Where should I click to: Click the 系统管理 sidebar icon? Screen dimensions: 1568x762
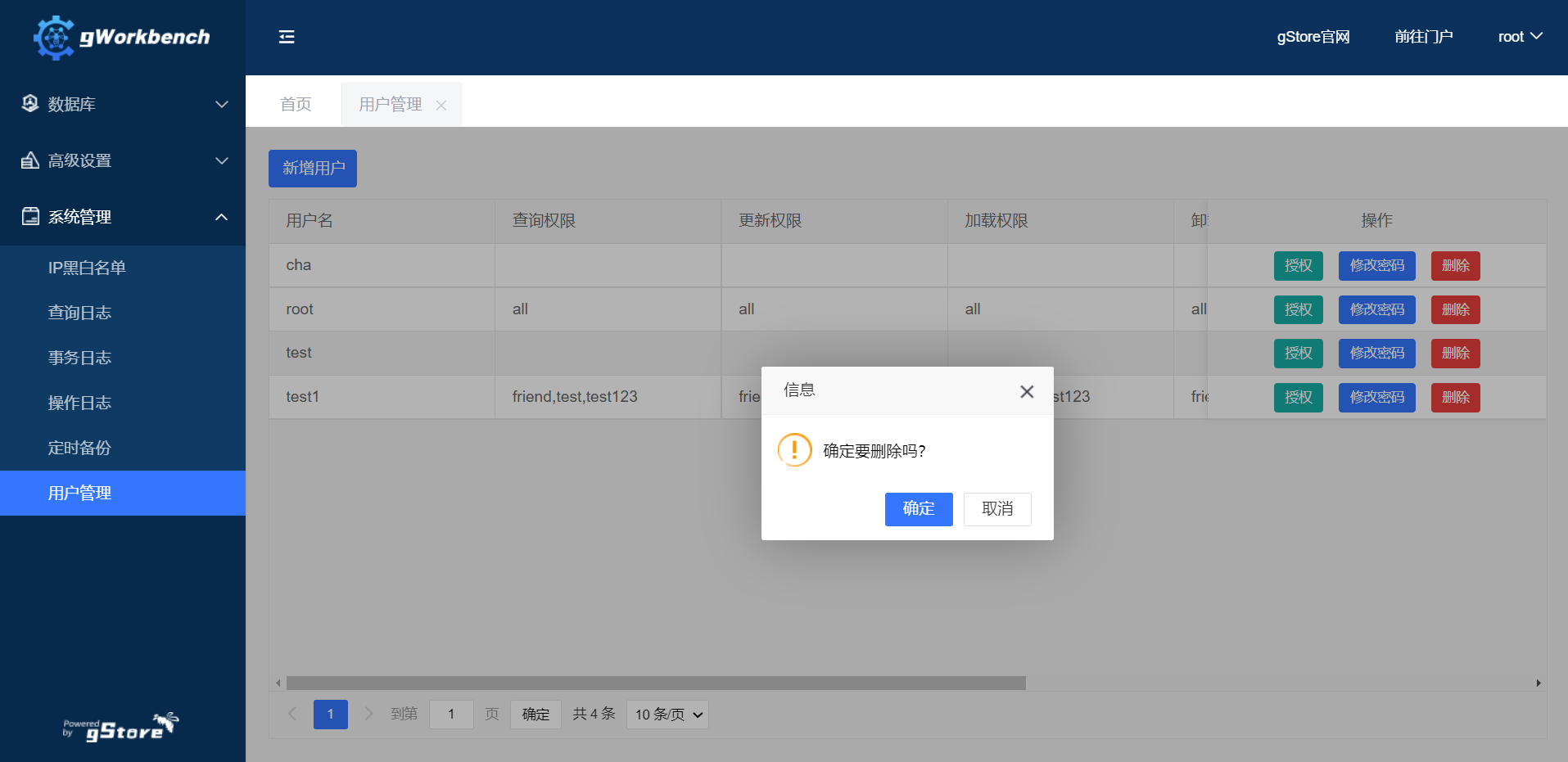pos(30,216)
